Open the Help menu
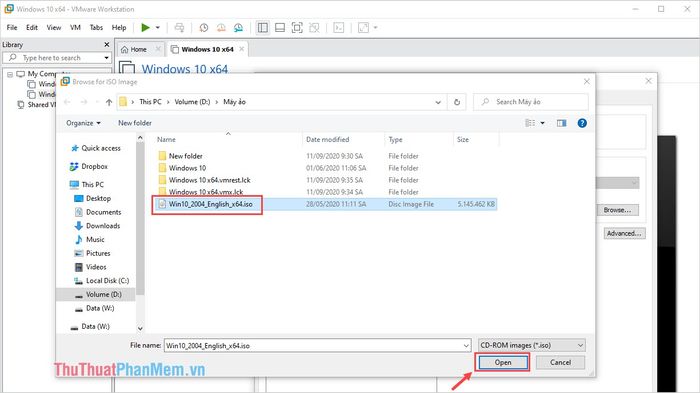 [x=119, y=28]
